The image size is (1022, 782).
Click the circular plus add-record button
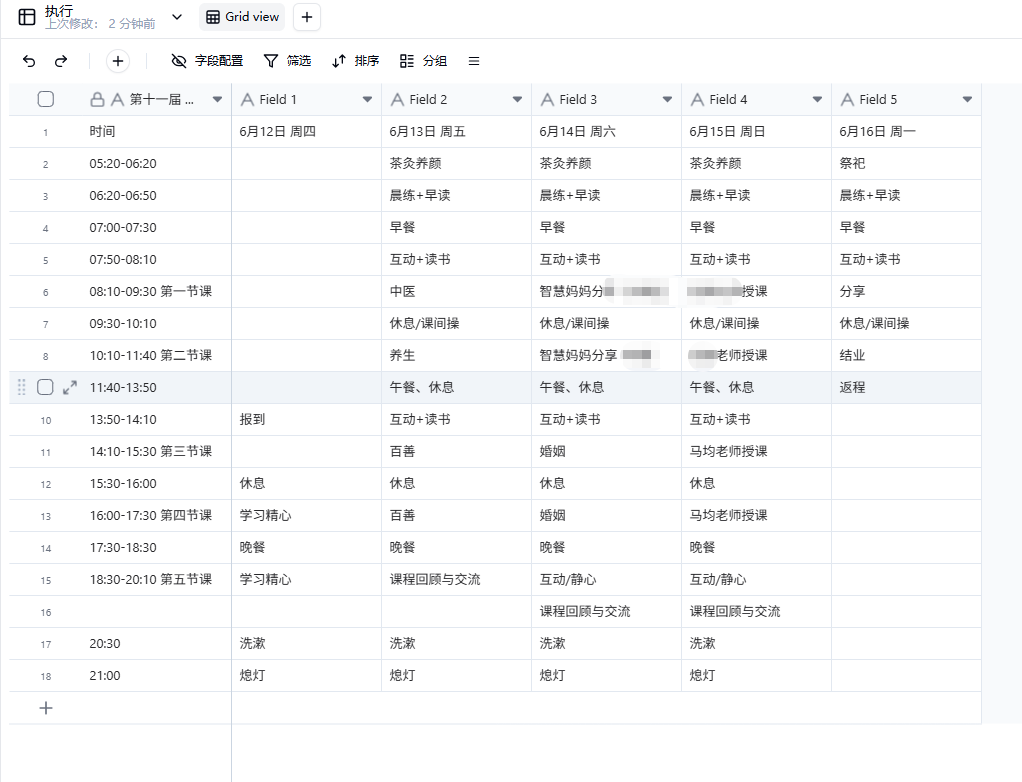[117, 61]
